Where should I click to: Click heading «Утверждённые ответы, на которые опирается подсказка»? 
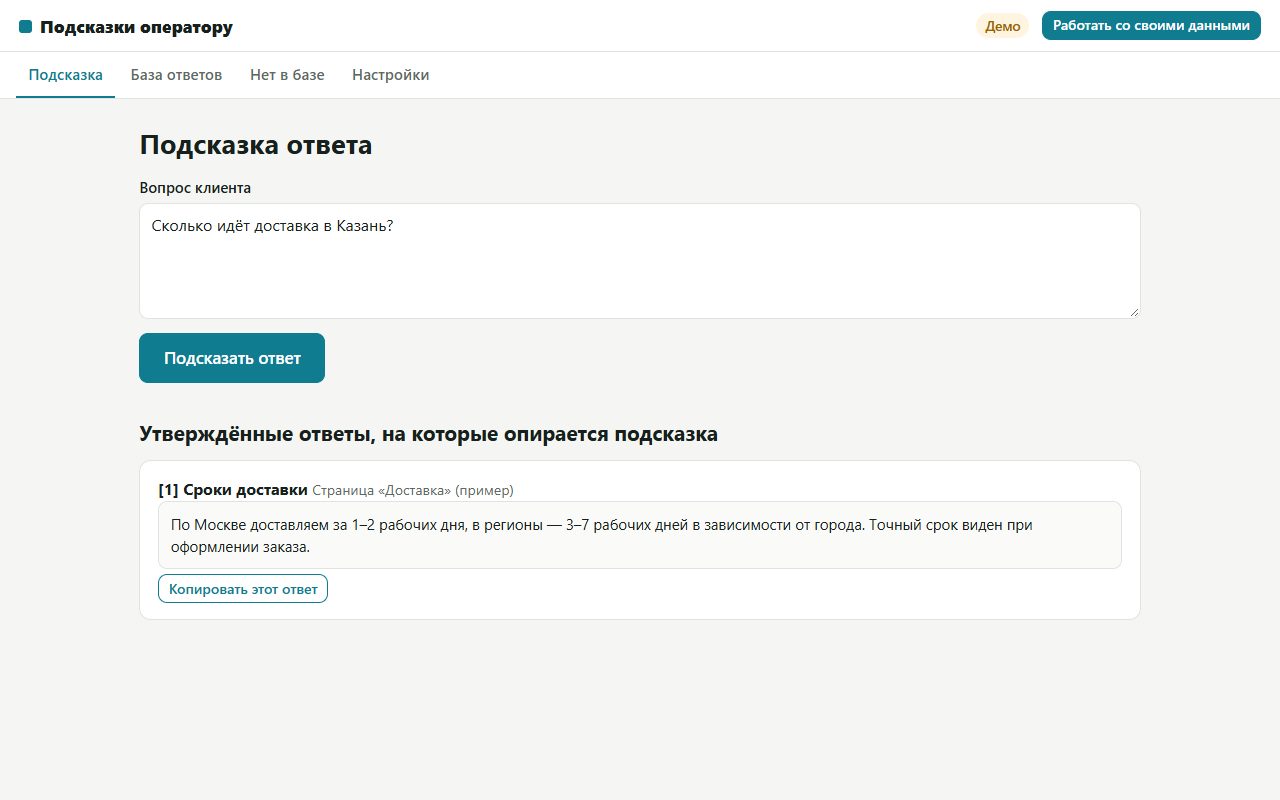pyautogui.click(x=428, y=434)
